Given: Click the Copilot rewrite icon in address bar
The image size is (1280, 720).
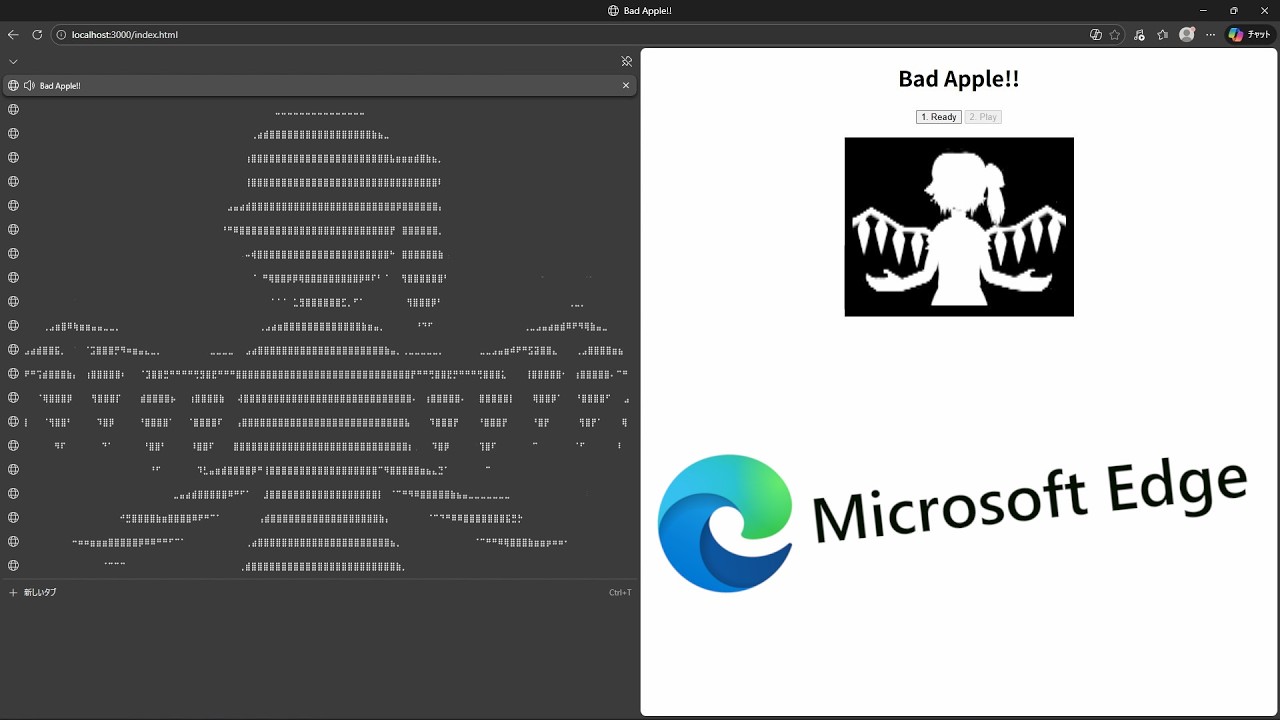Looking at the screenshot, I should [x=1096, y=34].
